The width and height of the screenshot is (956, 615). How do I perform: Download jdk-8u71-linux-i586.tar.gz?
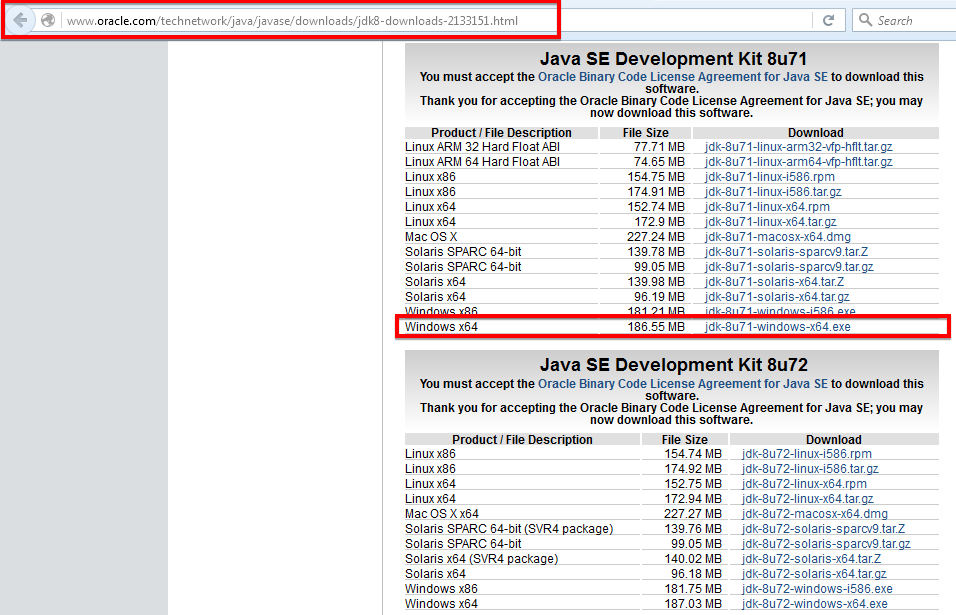772,192
